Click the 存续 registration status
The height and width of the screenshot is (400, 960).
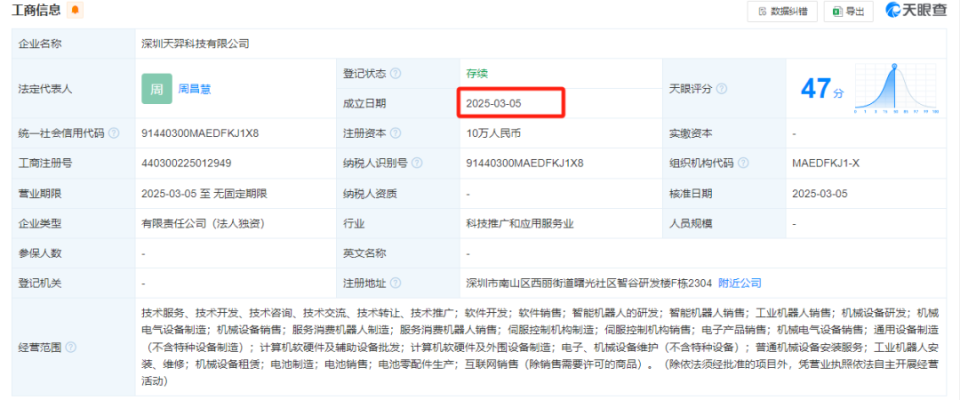(x=477, y=74)
